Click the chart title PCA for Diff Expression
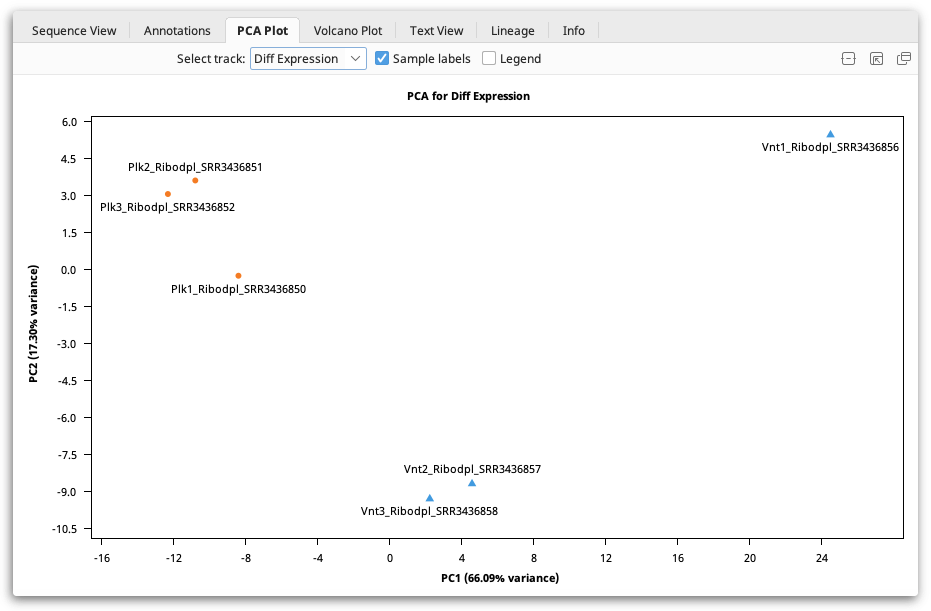Screen dimensions: 931x611 pyautogui.click(x=468, y=96)
